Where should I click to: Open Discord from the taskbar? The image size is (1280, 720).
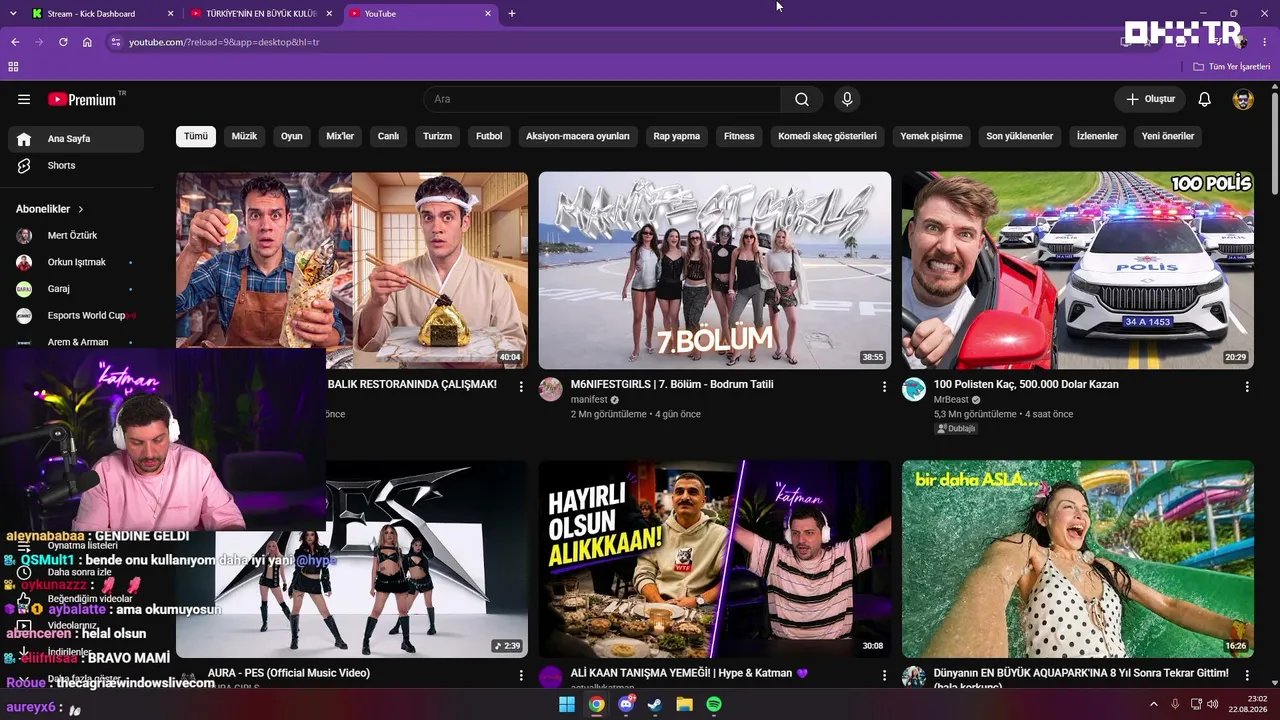(626, 705)
